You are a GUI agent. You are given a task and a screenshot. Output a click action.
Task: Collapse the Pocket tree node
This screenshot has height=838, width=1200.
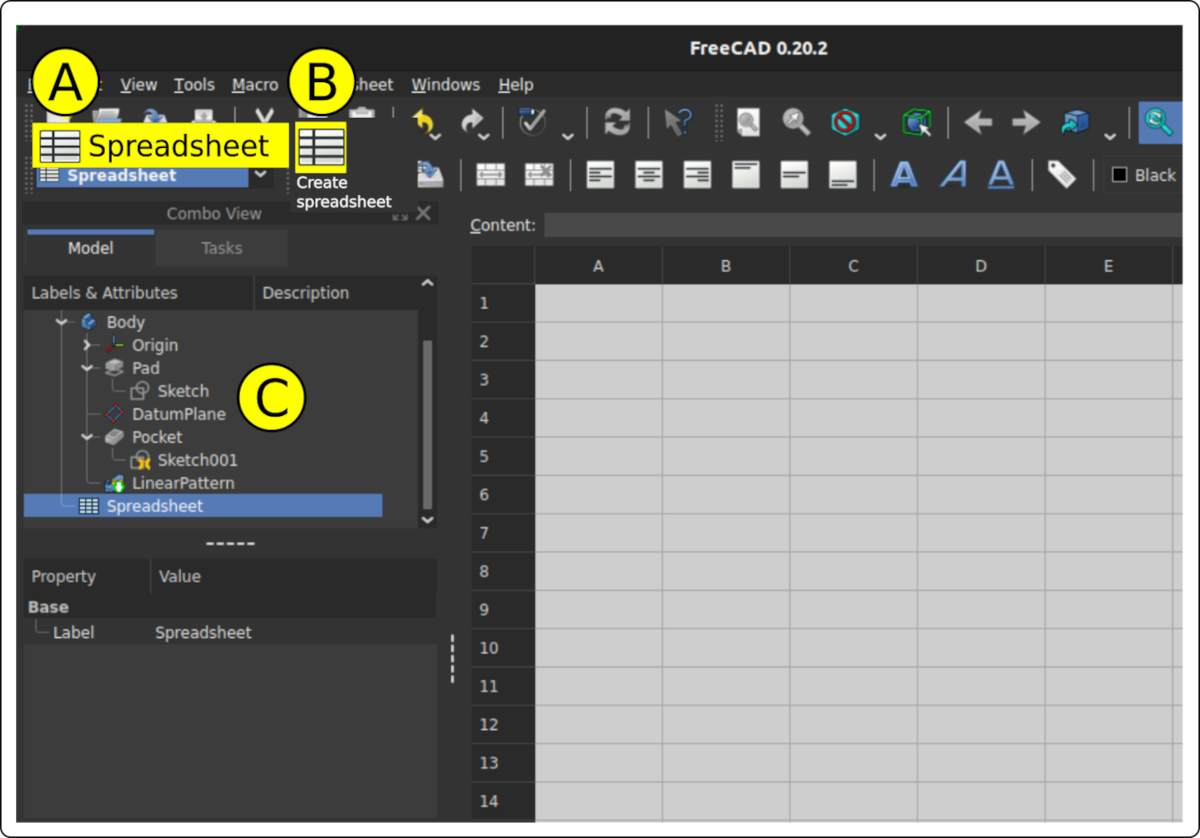[x=88, y=437]
